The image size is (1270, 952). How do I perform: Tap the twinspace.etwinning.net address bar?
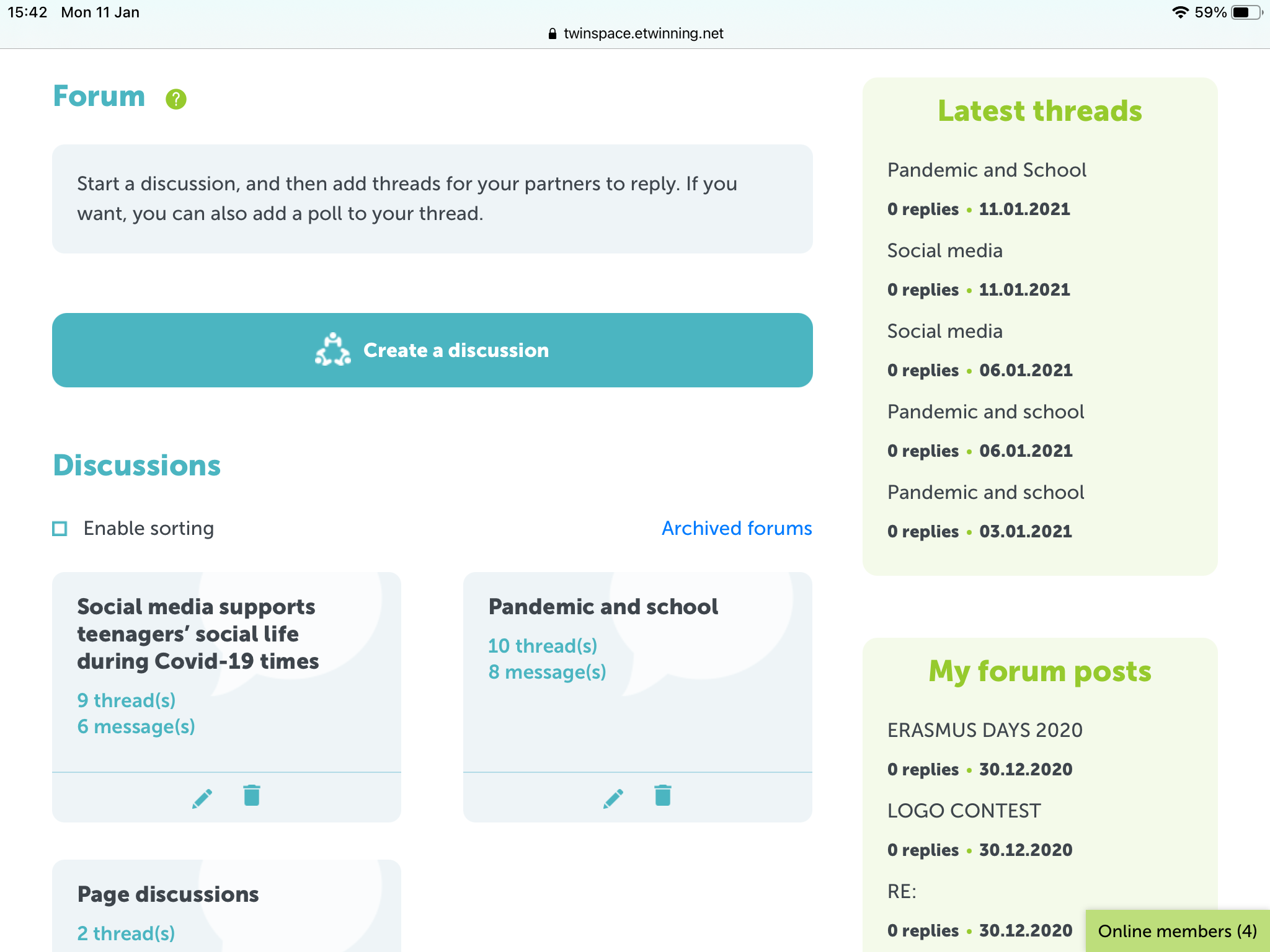(x=643, y=33)
